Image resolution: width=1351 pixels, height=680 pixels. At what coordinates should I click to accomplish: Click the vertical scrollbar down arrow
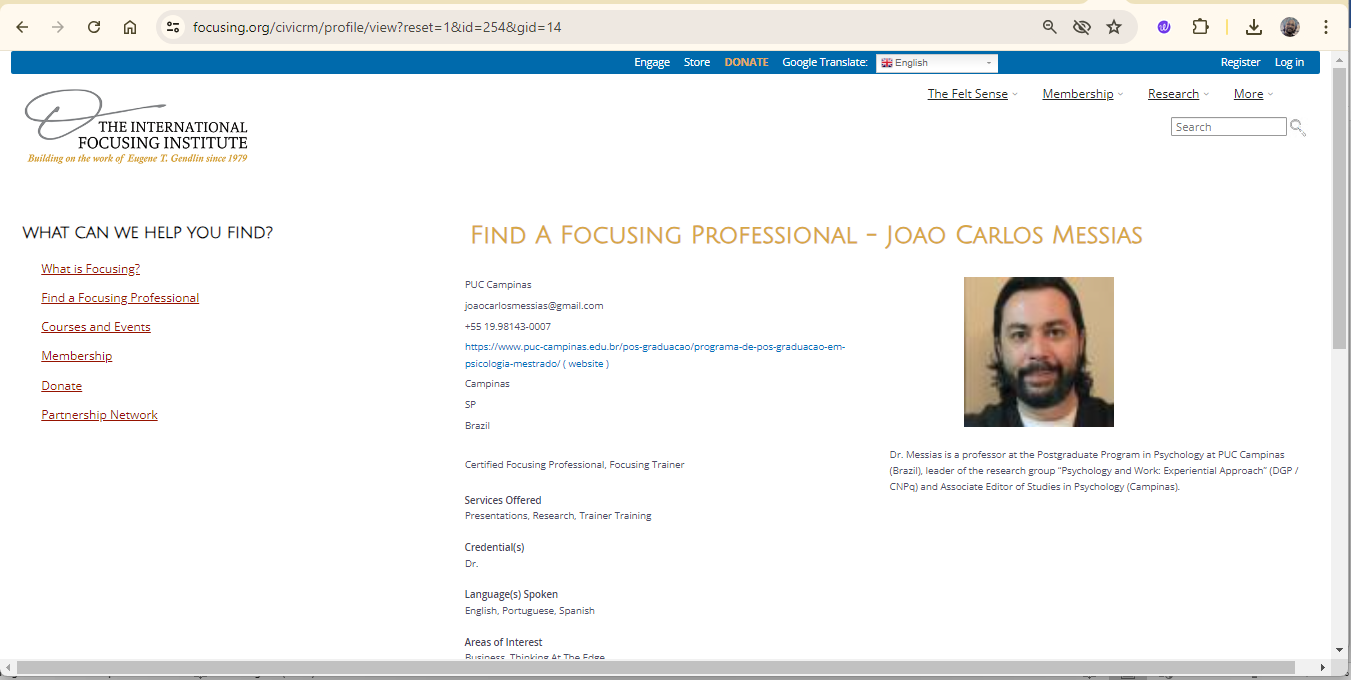click(1340, 650)
